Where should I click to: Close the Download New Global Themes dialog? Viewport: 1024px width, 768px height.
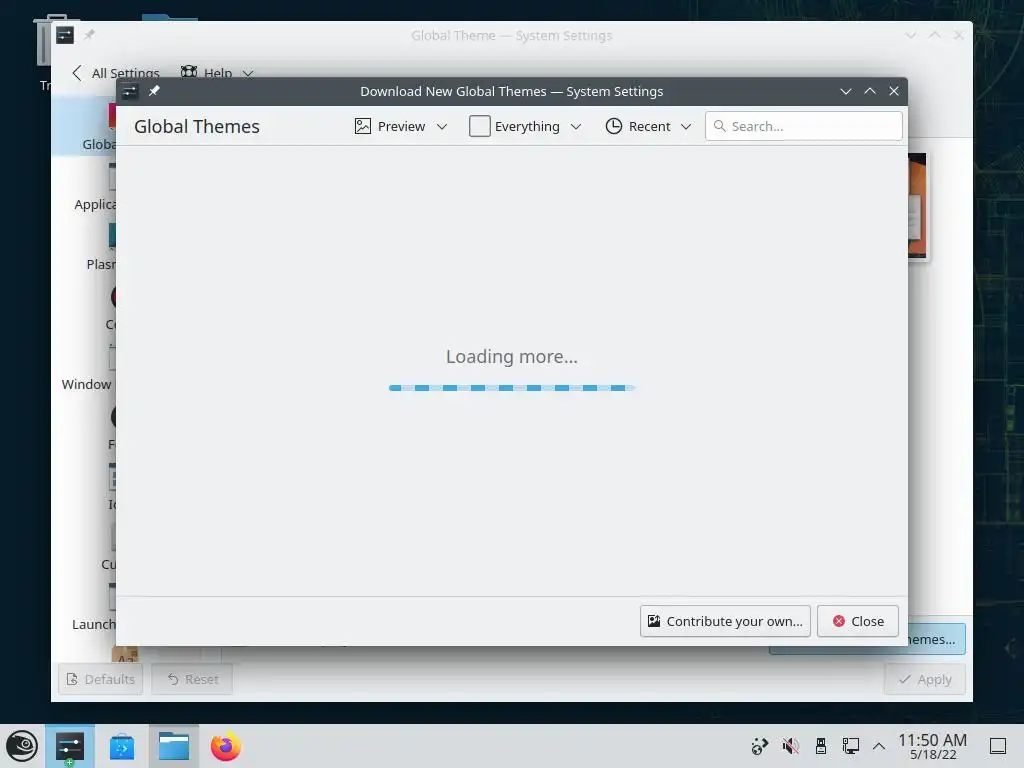[x=857, y=621]
